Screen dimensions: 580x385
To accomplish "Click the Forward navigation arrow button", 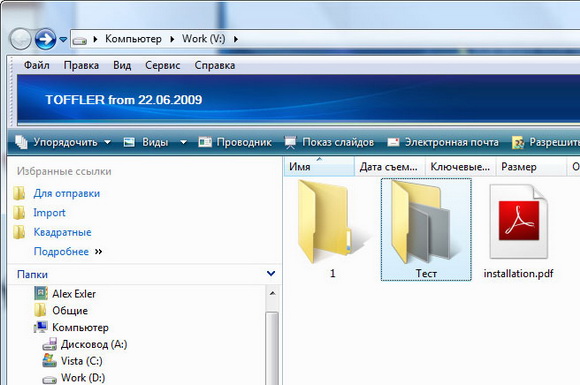I will [x=45, y=39].
